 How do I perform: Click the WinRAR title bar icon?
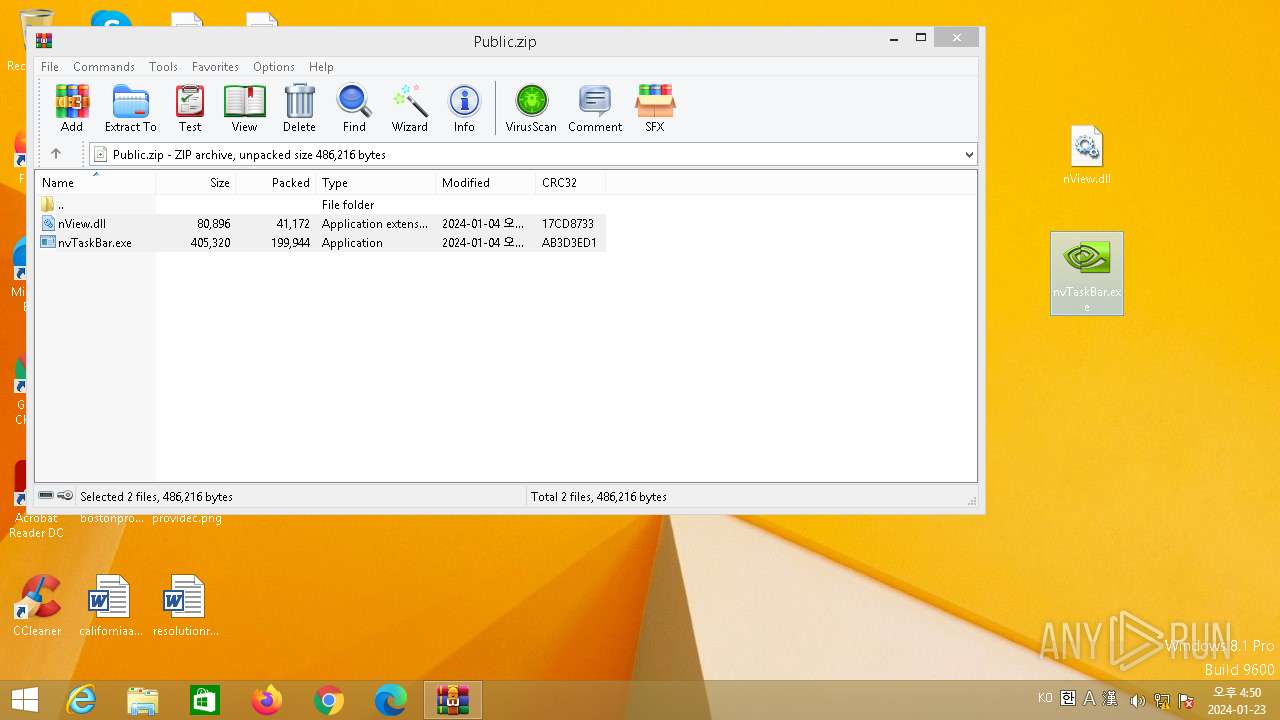44,41
